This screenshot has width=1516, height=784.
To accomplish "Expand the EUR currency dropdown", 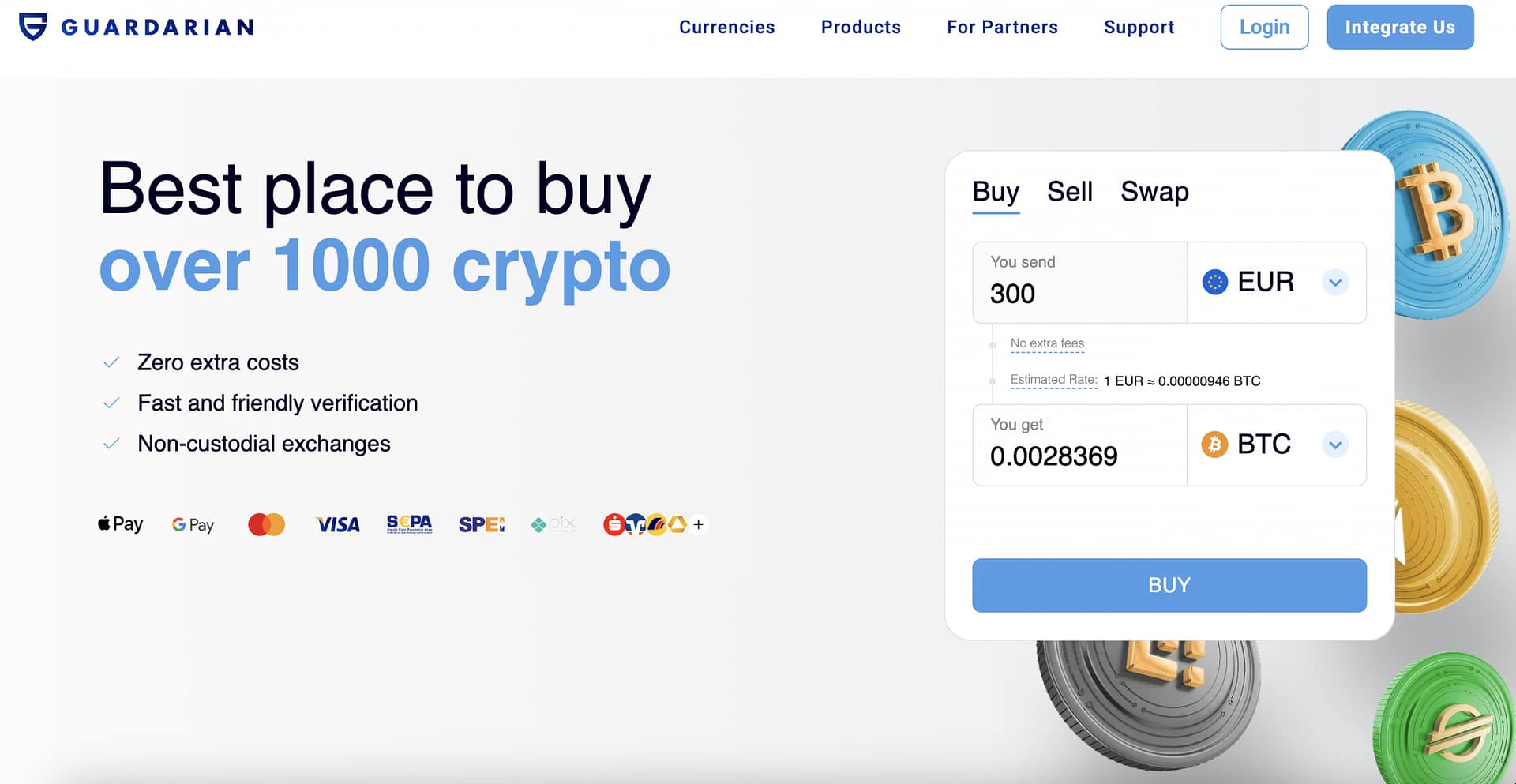I will coord(1334,283).
